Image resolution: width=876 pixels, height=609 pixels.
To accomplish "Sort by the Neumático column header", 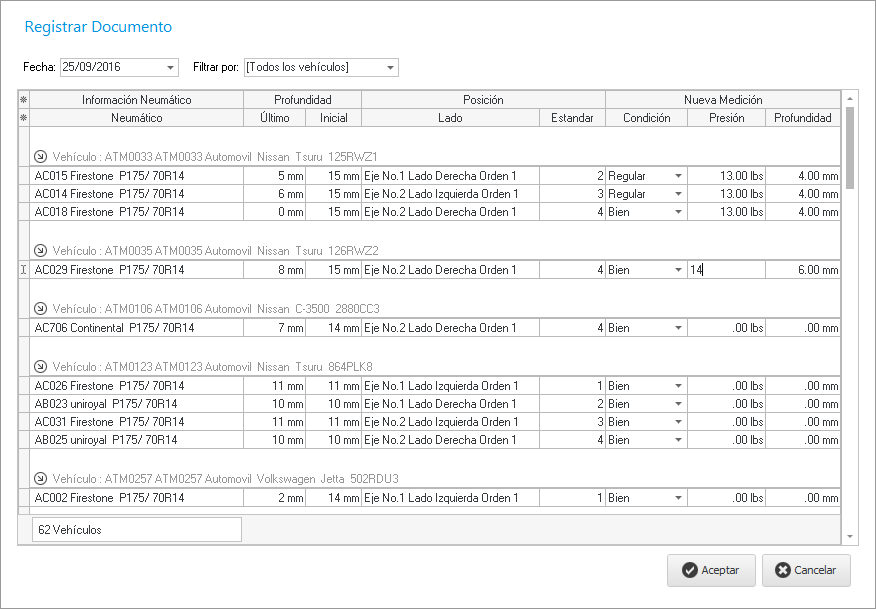I will (136, 118).
